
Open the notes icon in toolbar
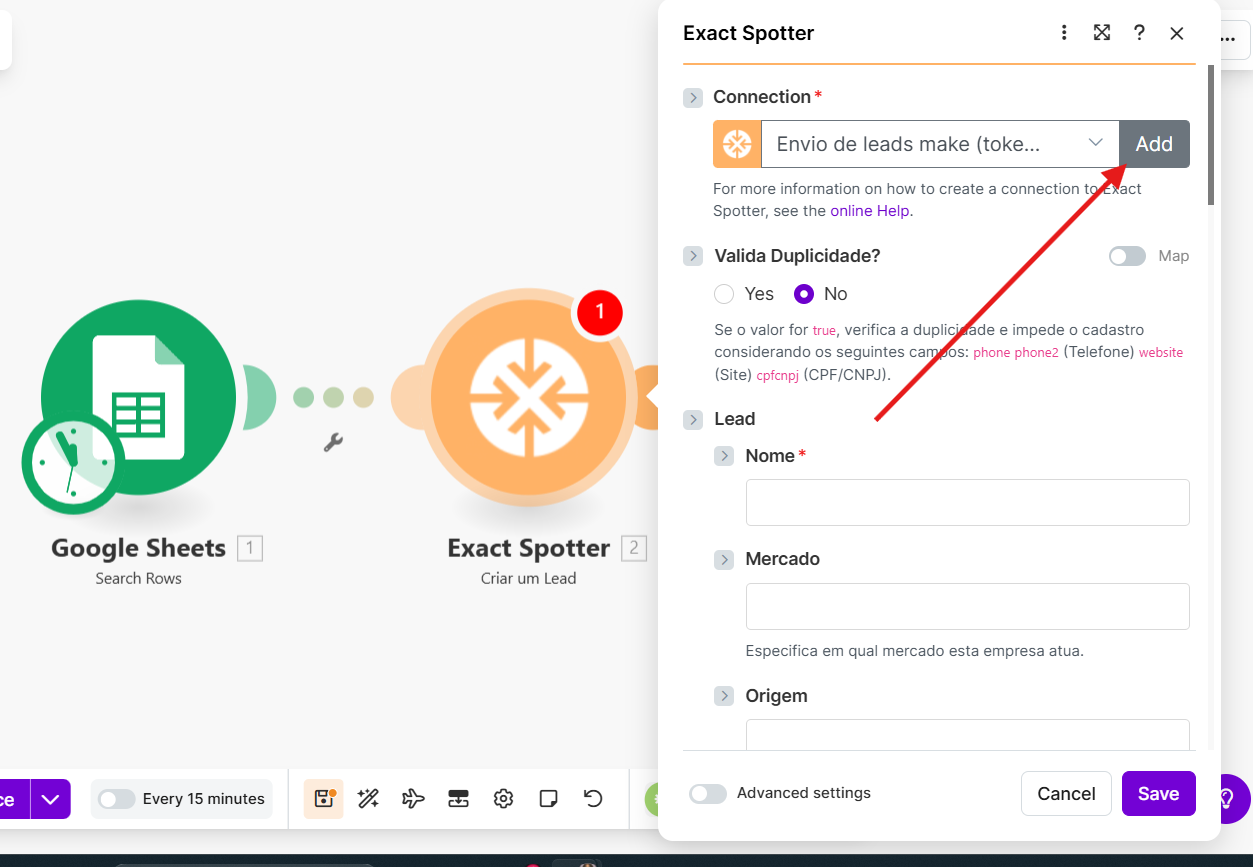(548, 798)
